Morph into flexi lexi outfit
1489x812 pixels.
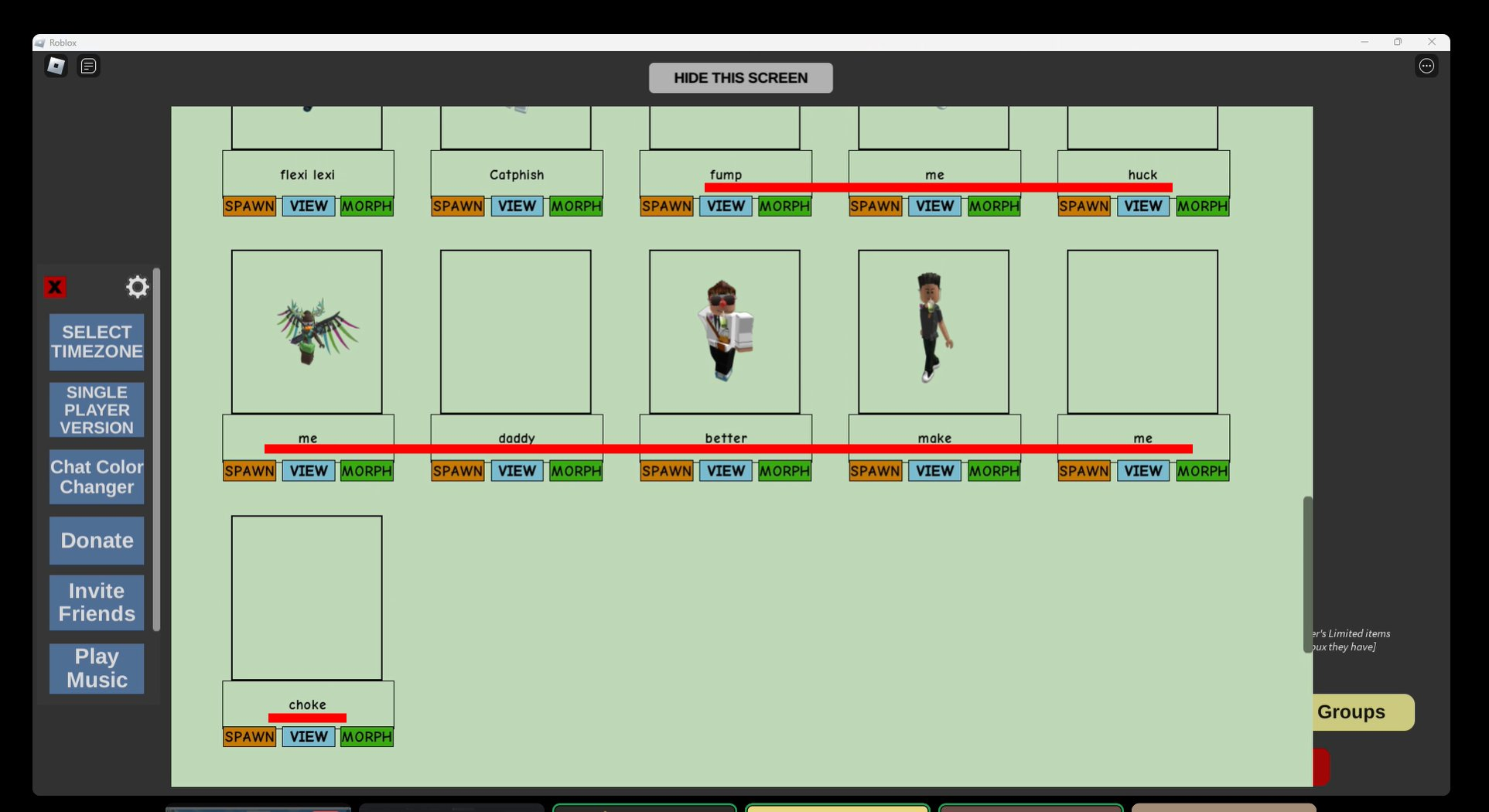tap(367, 206)
